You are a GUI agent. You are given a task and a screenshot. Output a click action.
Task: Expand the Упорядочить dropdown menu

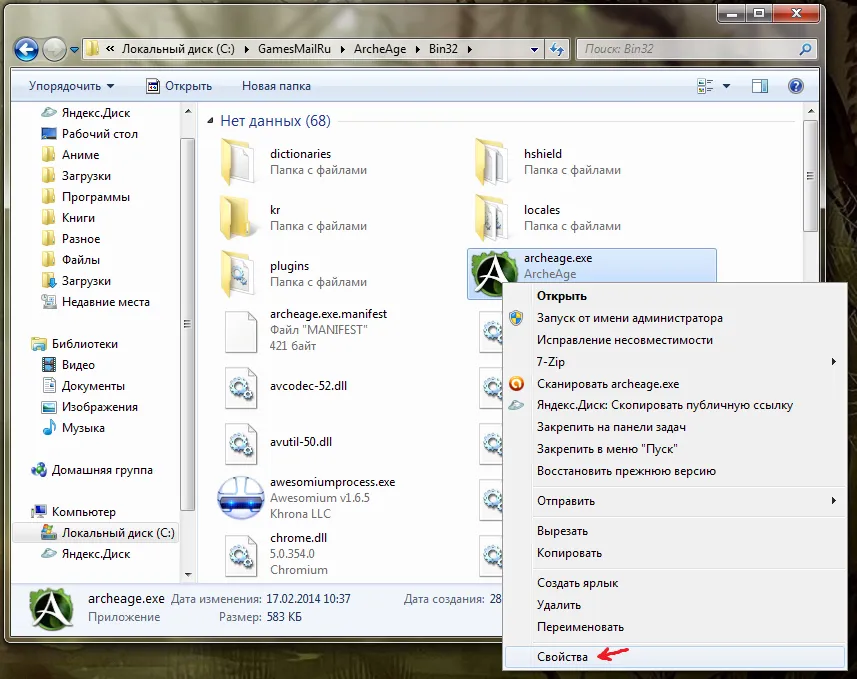coord(71,87)
